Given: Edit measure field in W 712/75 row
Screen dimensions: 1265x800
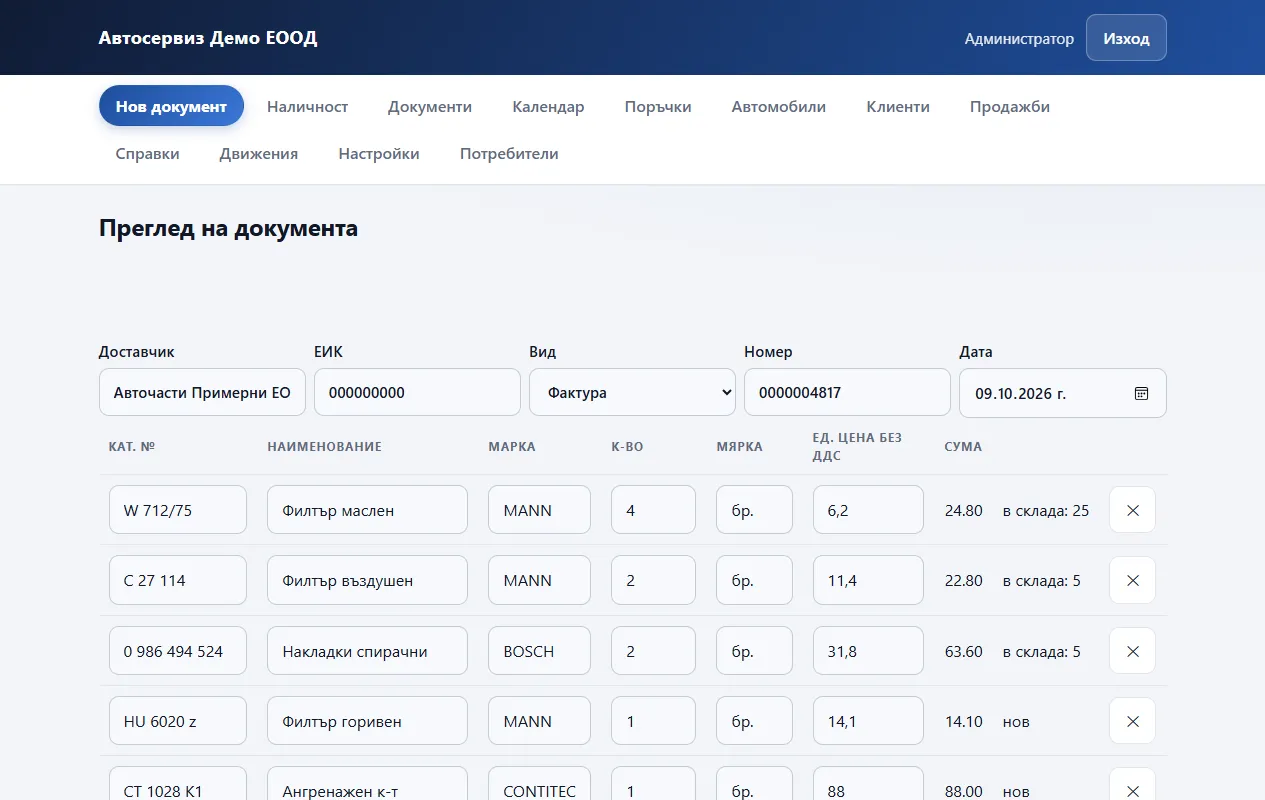Looking at the screenshot, I should [x=754, y=510].
